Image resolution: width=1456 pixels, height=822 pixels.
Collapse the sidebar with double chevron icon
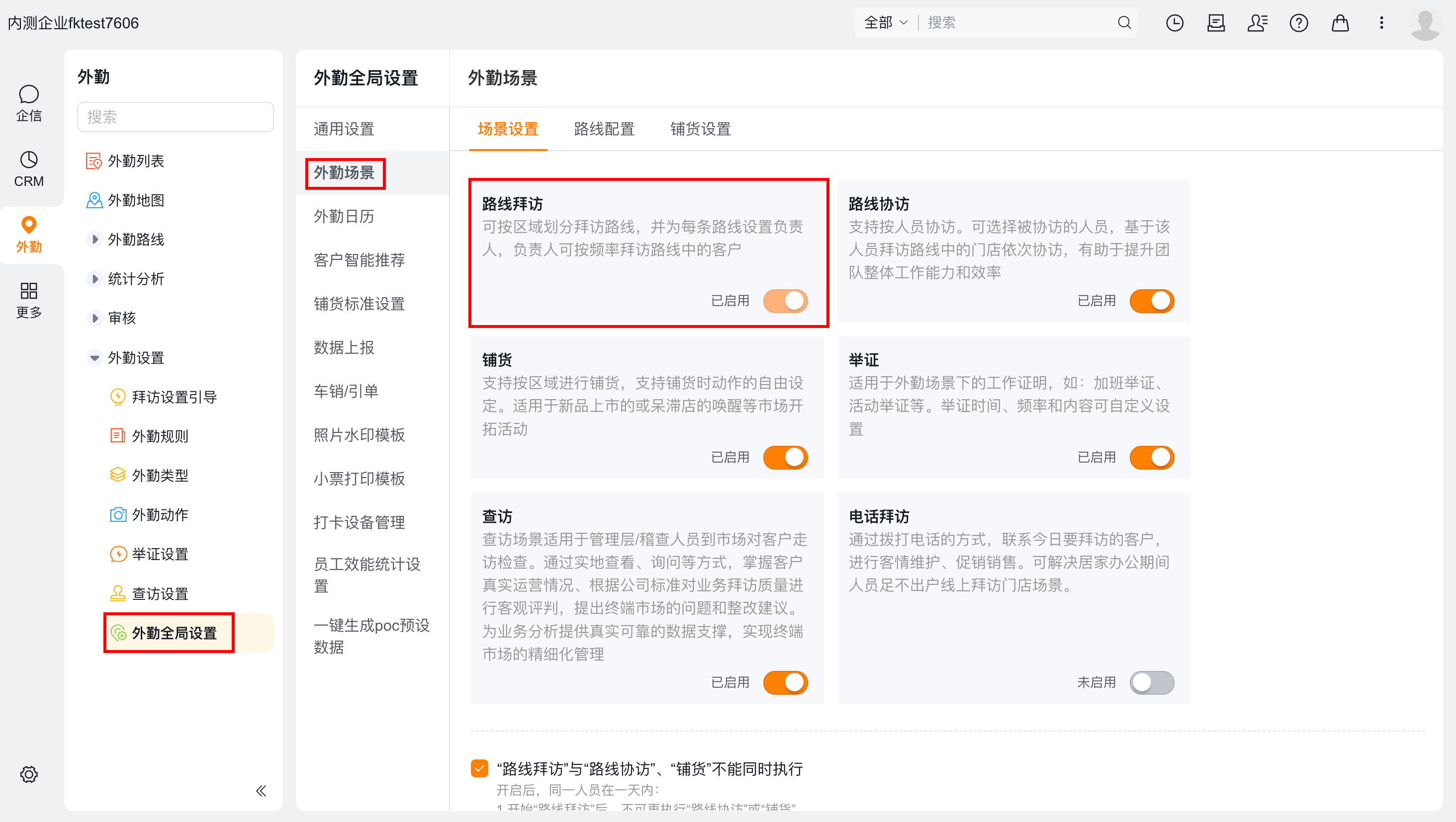[261, 790]
